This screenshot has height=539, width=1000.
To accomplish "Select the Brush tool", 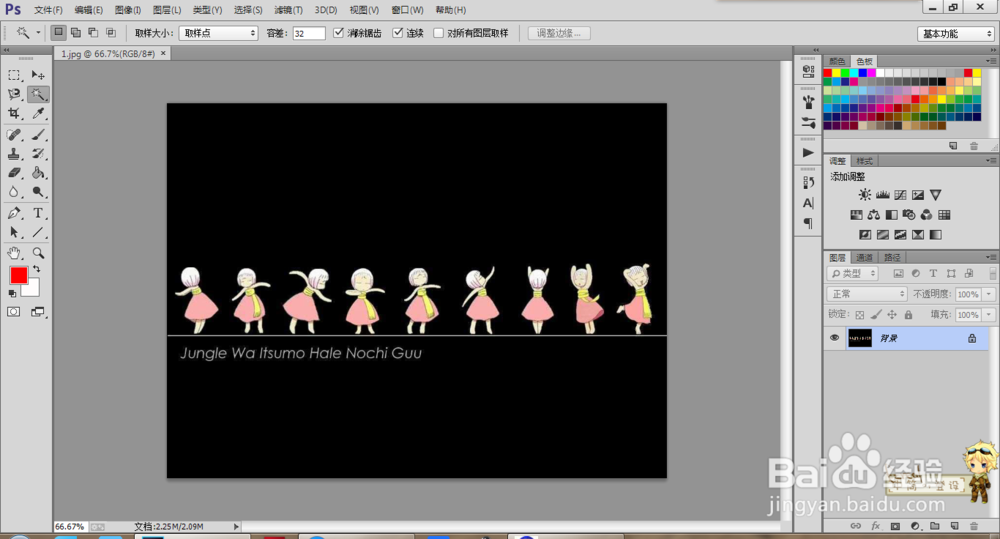I will 38,135.
